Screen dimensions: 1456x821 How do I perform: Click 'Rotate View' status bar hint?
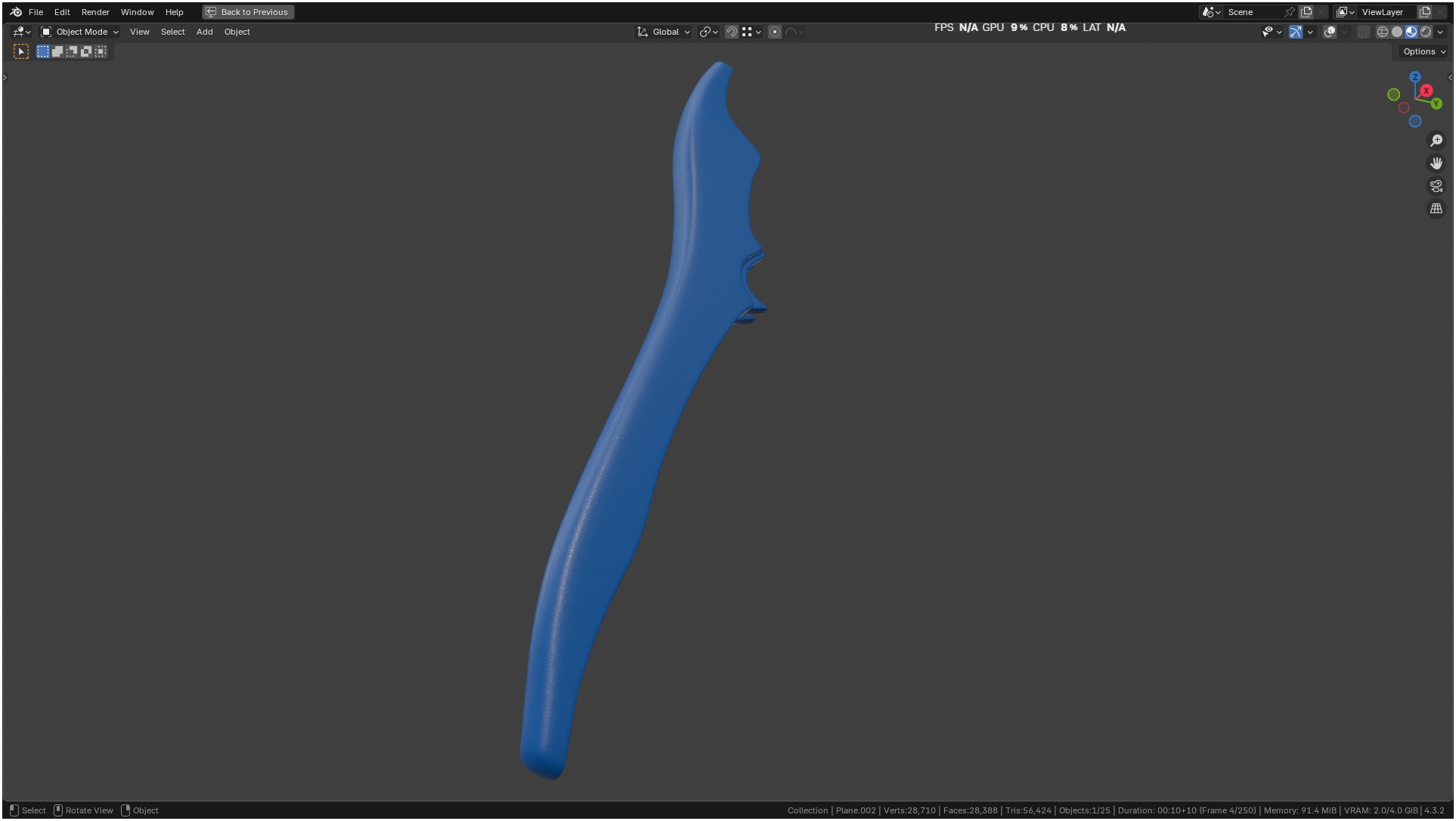pyautogui.click(x=89, y=810)
